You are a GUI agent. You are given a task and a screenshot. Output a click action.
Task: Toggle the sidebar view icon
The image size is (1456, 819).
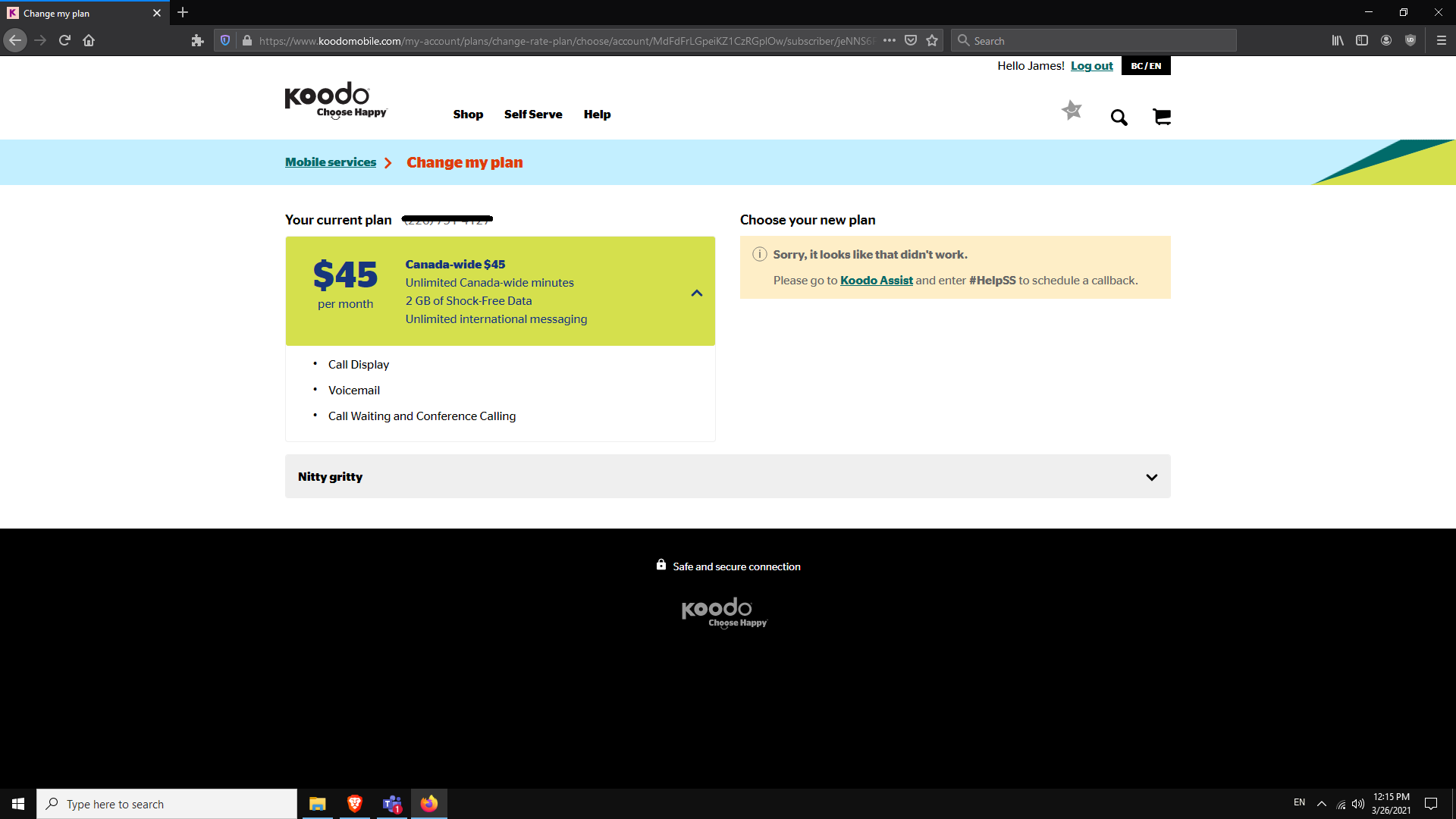coord(1362,40)
